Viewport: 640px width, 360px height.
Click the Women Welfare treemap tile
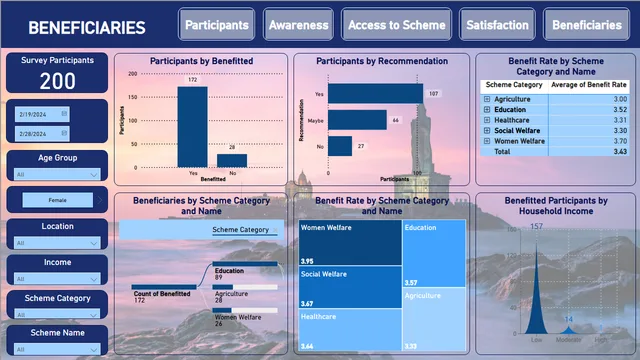pos(350,242)
